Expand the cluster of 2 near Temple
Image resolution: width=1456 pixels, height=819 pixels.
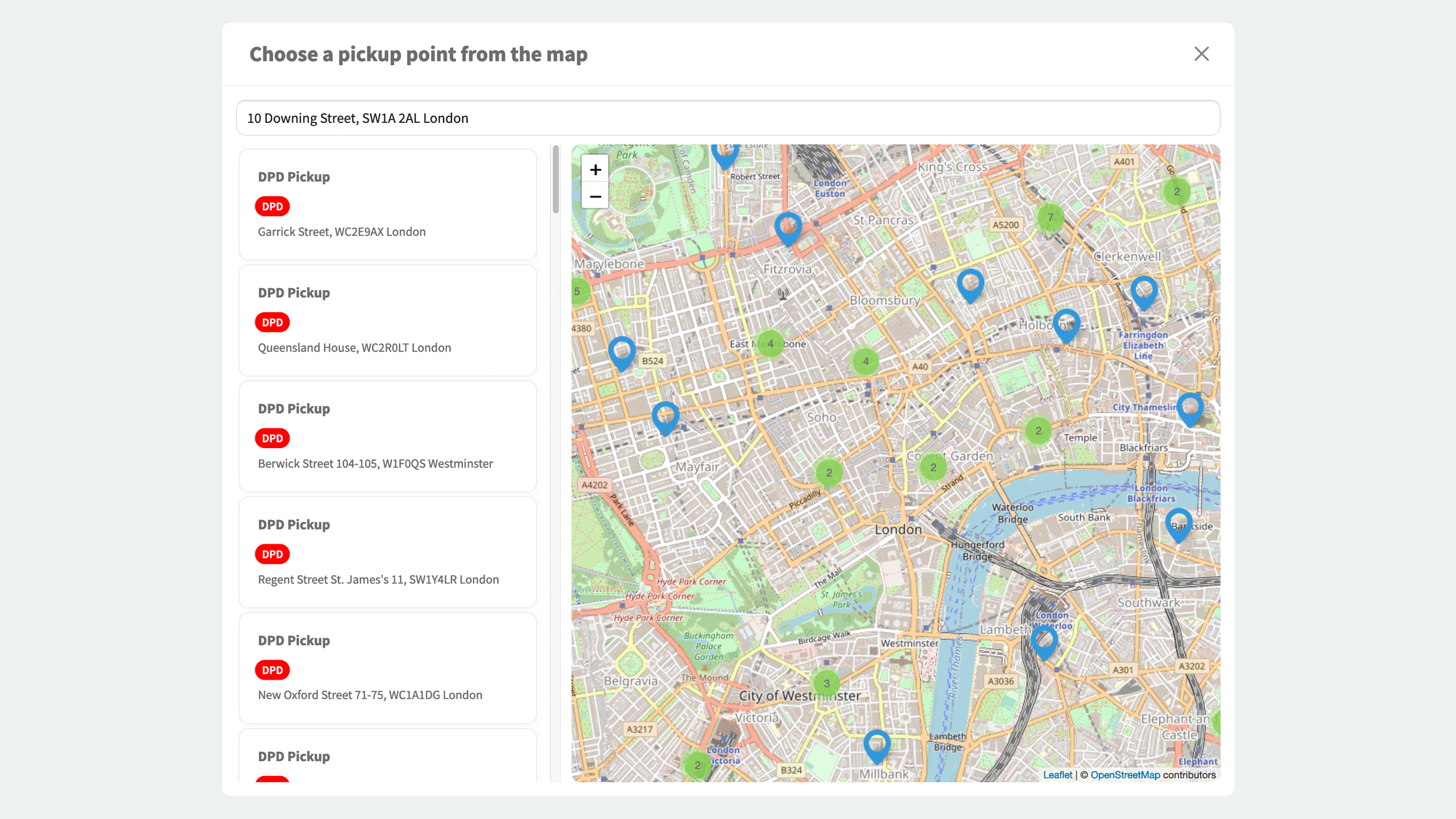pos(1039,431)
